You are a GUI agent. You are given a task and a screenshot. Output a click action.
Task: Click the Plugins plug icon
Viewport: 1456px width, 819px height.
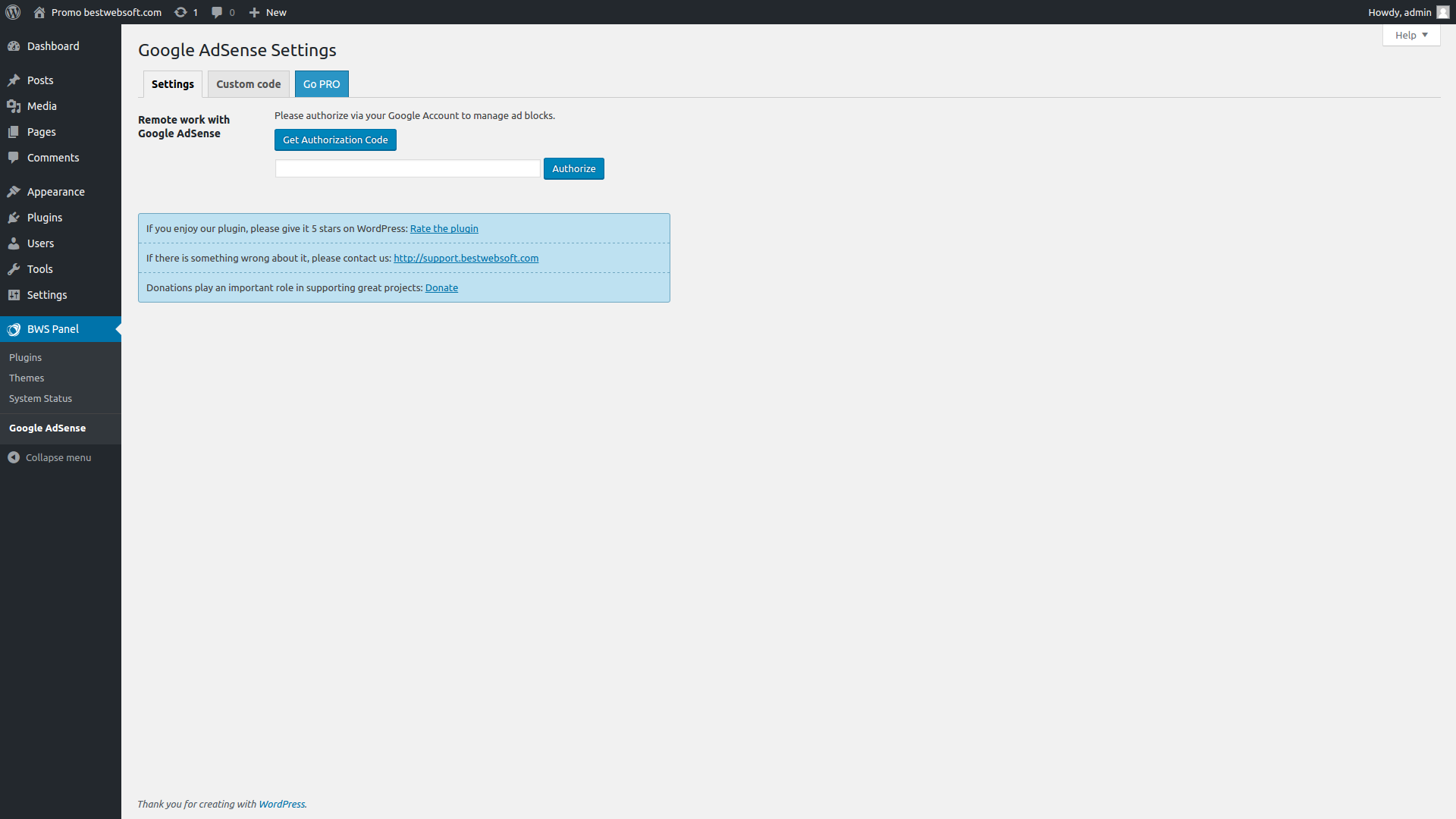pos(14,218)
